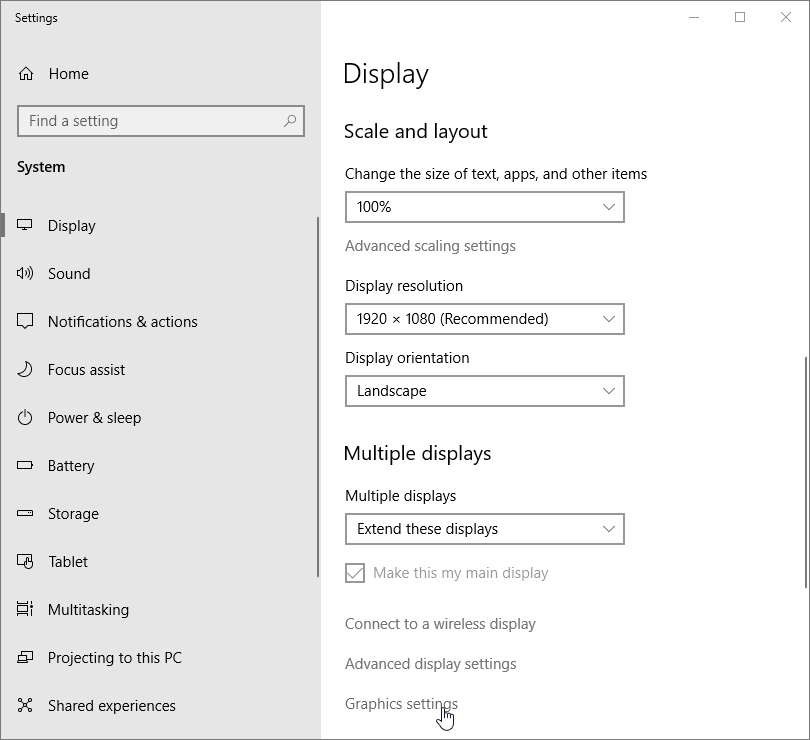Open the Extend these displays dropdown

click(484, 529)
